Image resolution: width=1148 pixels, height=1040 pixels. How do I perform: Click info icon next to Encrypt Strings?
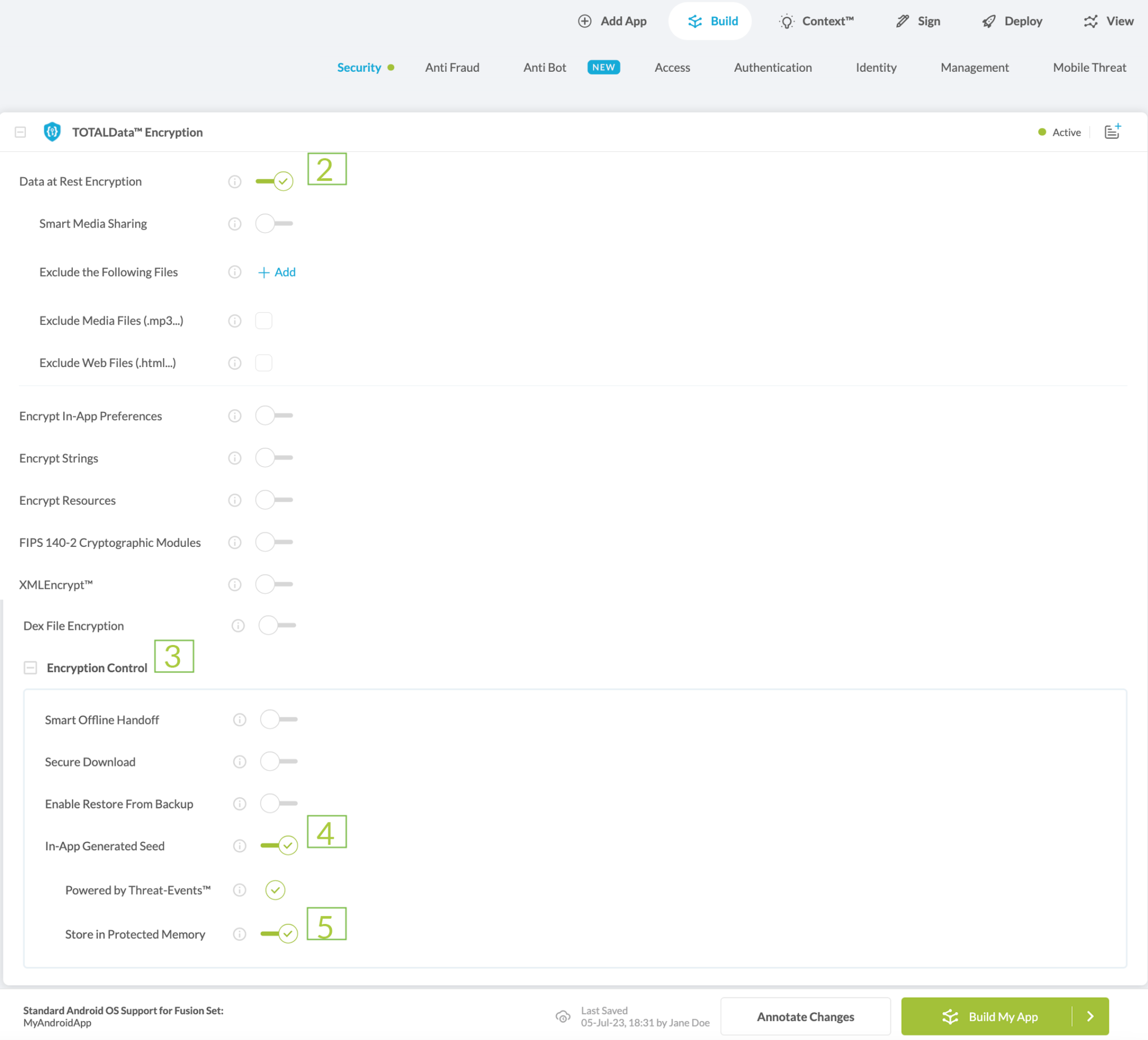235,458
